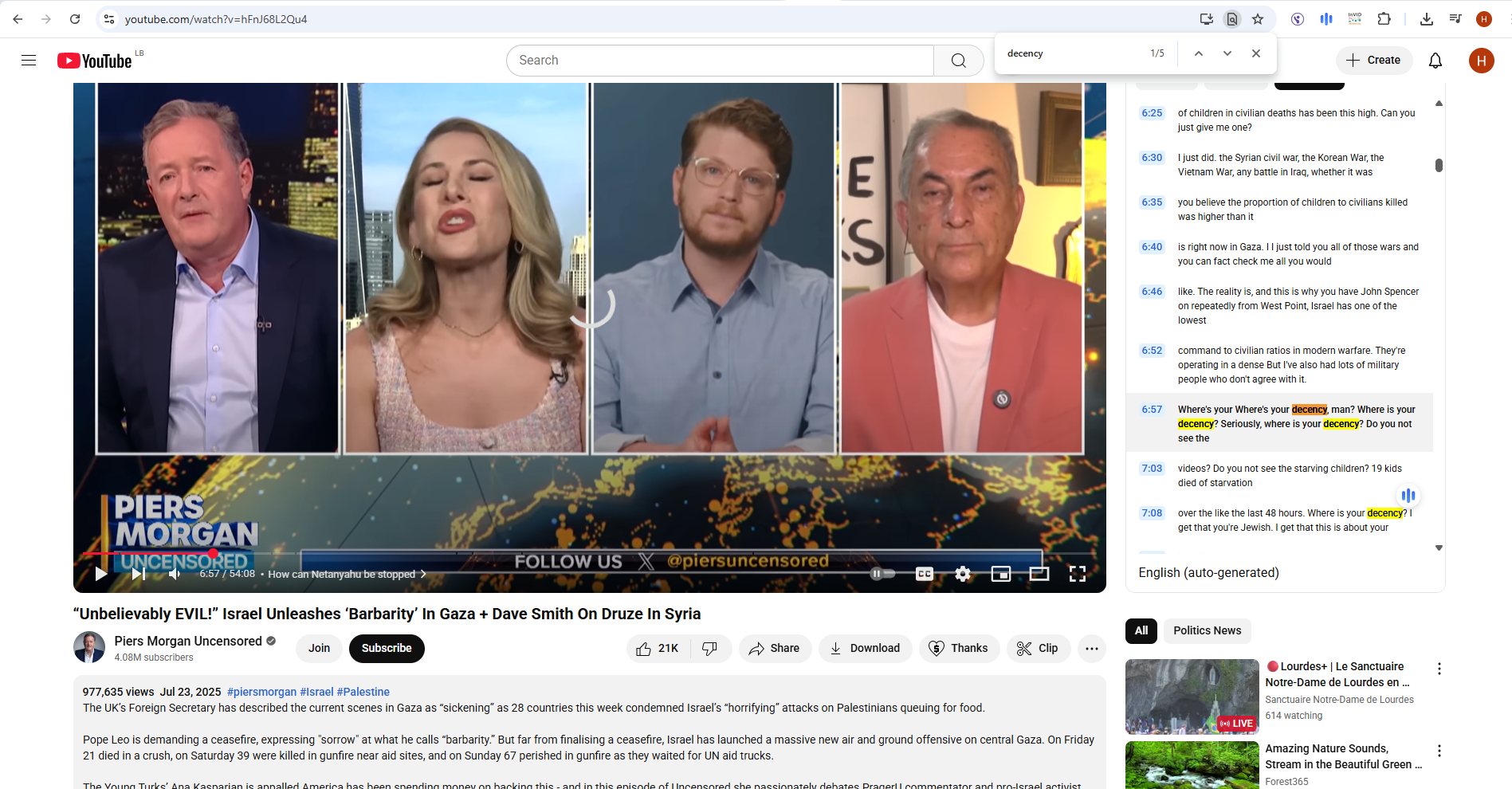Select the Politics News filter chip

pyautogui.click(x=1207, y=630)
